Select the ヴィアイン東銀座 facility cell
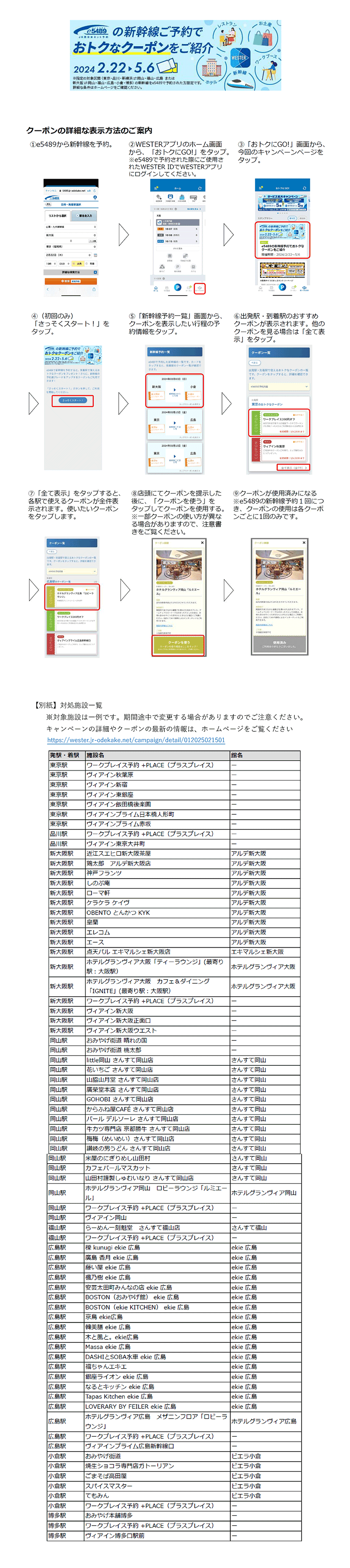Screen dimensions: 350x1568 point(157,794)
